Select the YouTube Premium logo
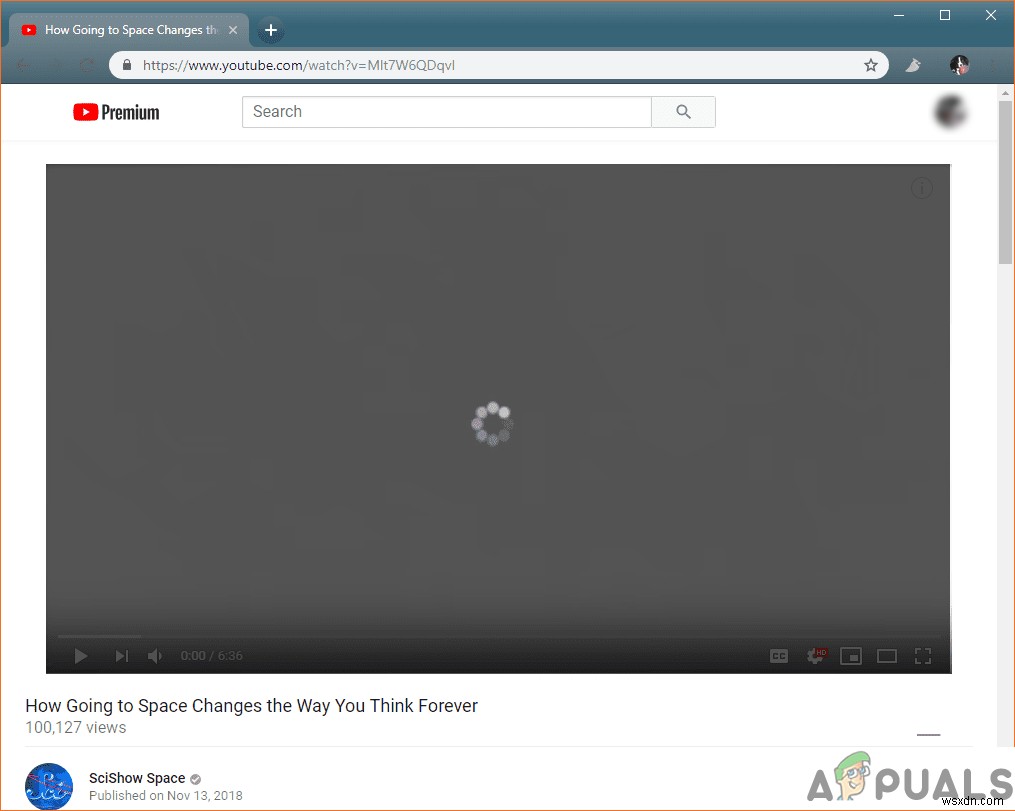Viewport: 1015px width, 811px height. coord(115,112)
